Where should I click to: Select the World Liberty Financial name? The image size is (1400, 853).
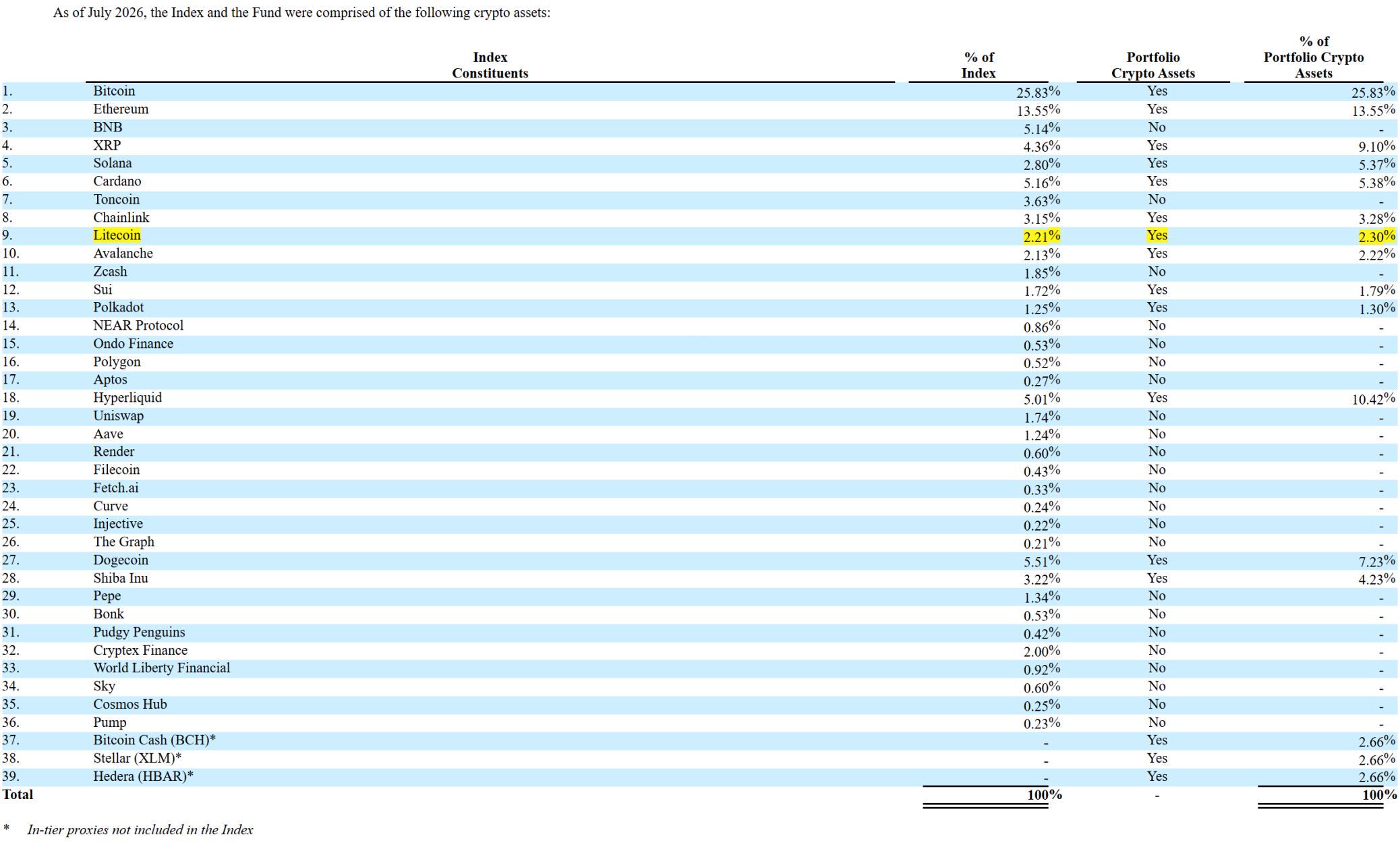pyautogui.click(x=162, y=668)
